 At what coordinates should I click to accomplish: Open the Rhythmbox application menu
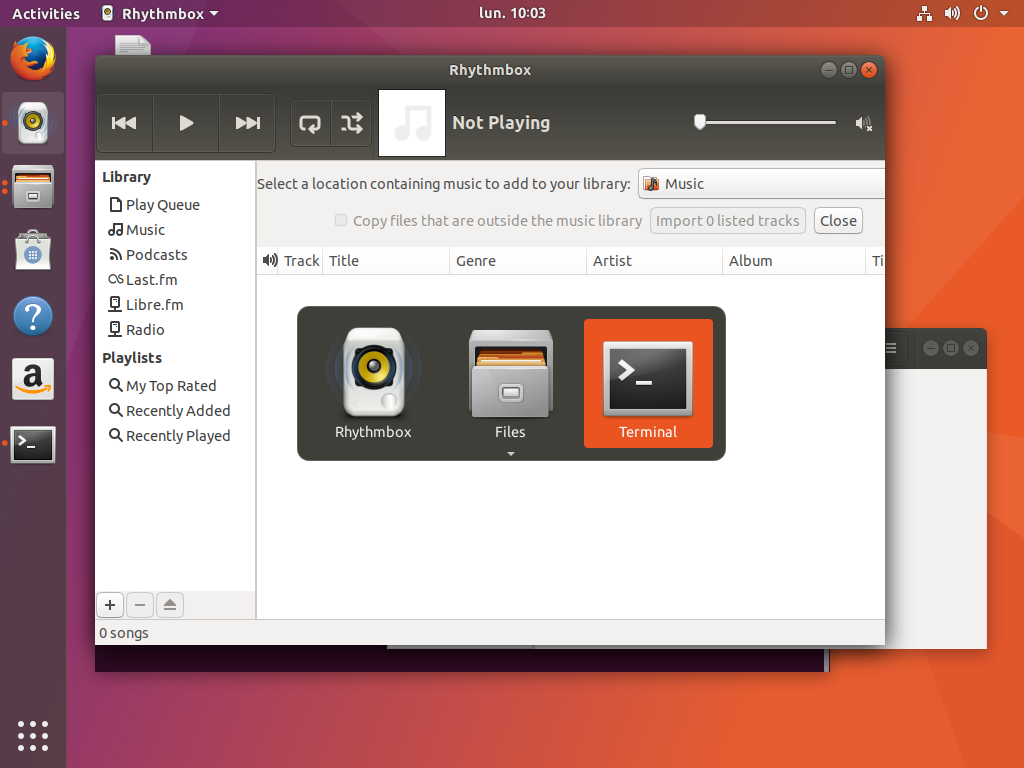coord(161,13)
